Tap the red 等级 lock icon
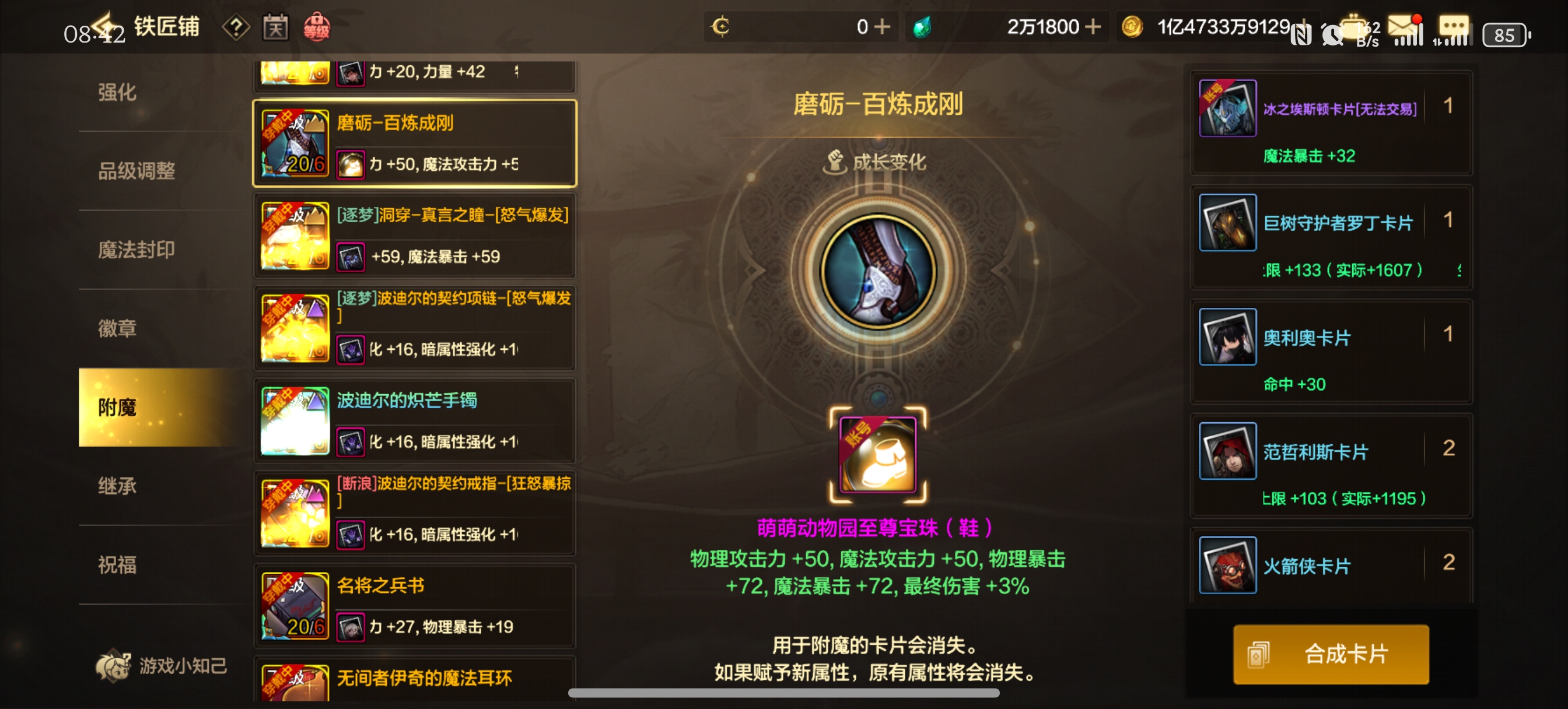Viewport: 1568px width, 709px height. click(317, 27)
